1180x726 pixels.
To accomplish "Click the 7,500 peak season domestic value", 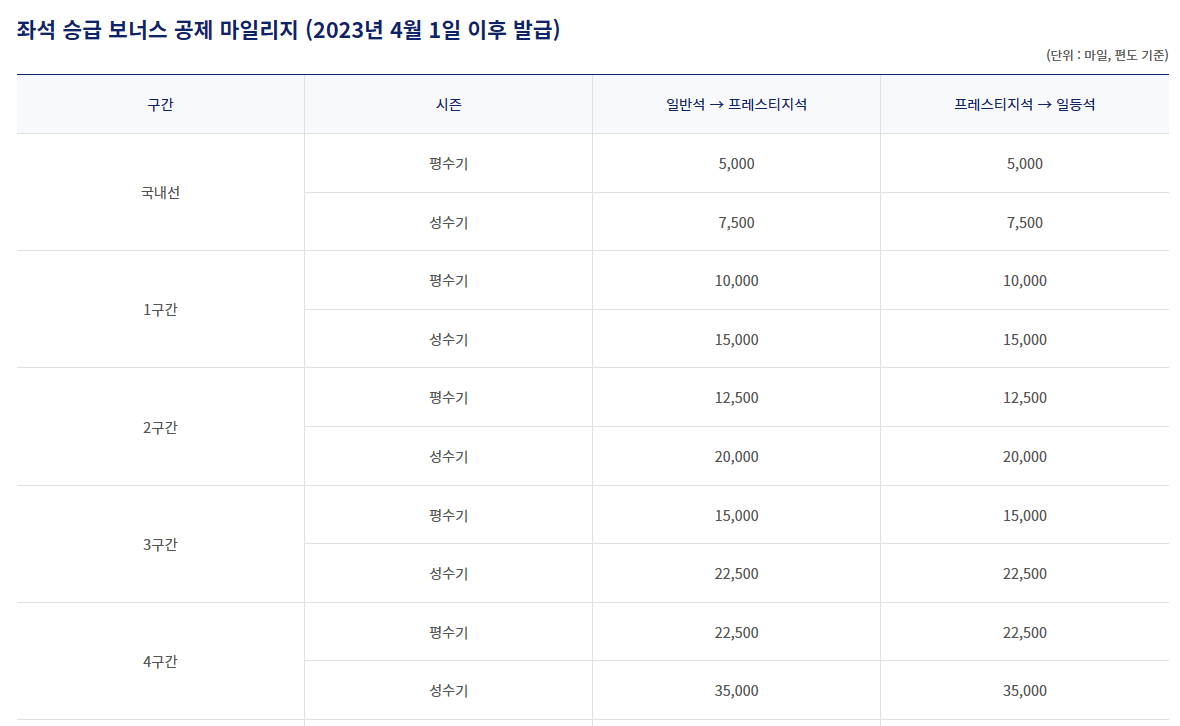I will (x=737, y=221).
